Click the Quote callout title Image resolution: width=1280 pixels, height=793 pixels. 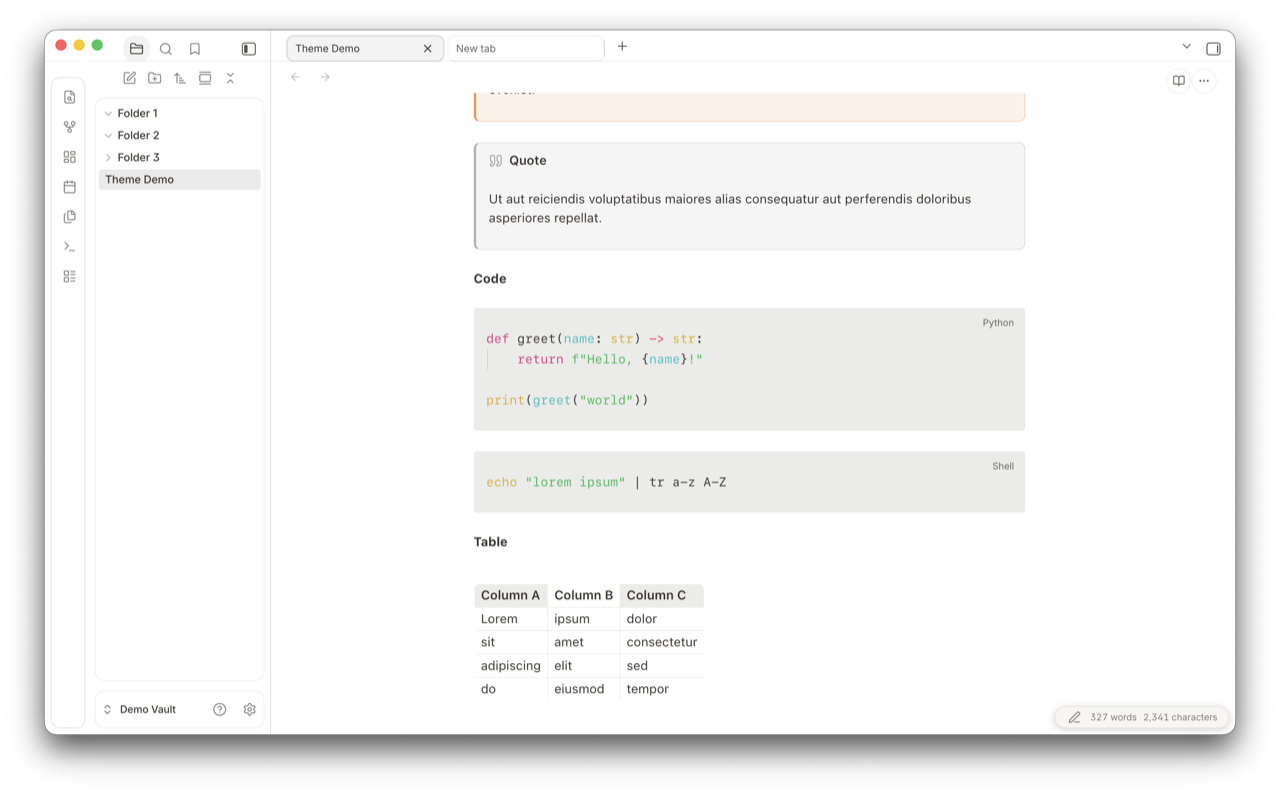click(527, 160)
